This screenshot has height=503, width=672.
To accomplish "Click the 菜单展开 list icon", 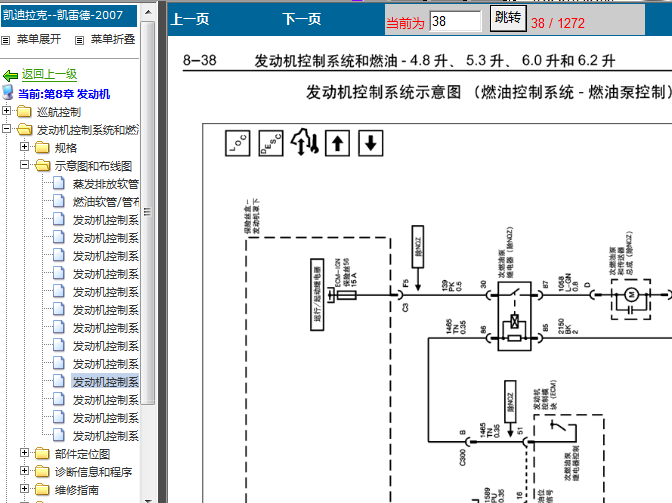I will point(6,40).
